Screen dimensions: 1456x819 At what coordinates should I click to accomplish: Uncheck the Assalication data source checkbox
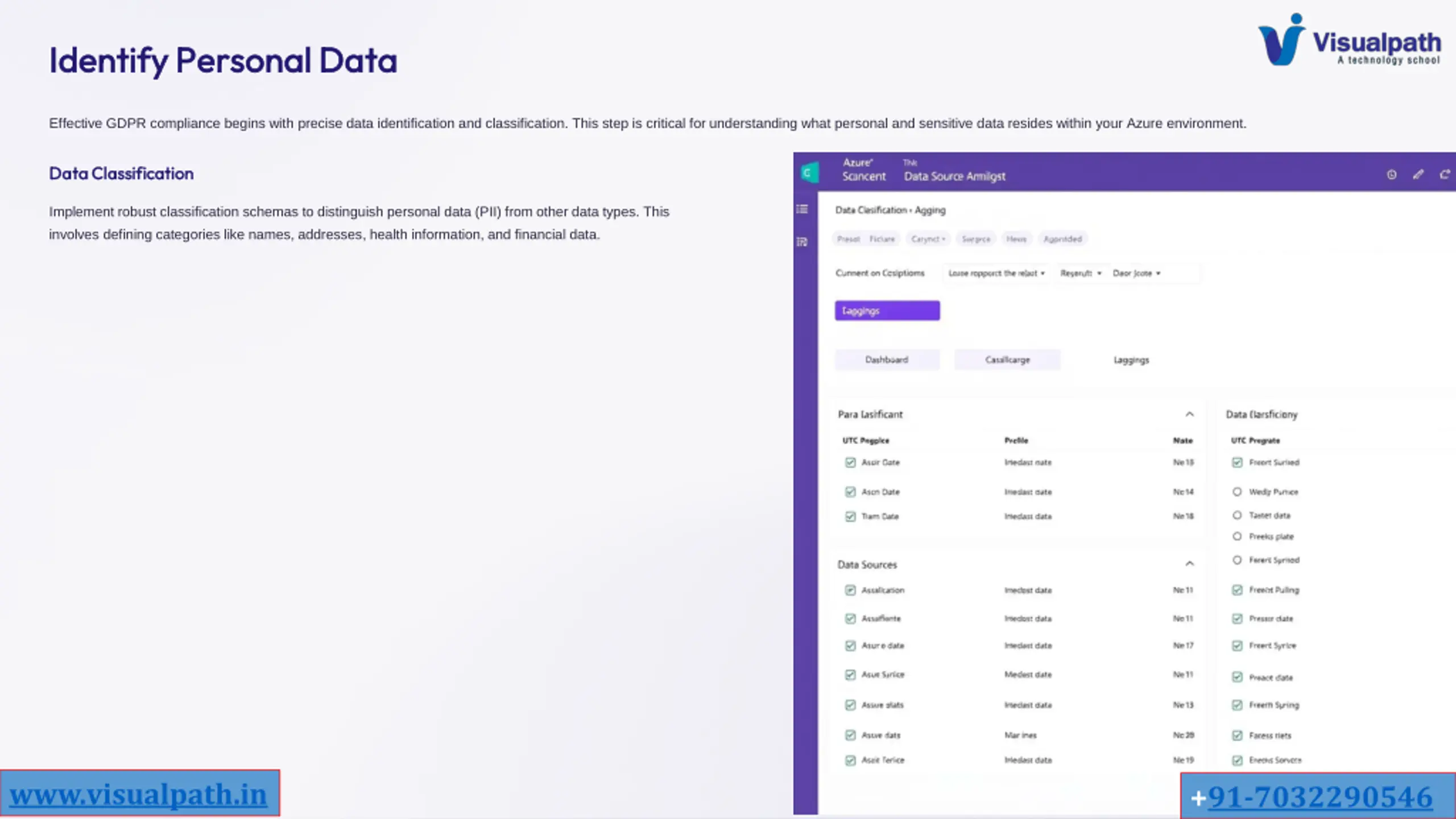(850, 590)
